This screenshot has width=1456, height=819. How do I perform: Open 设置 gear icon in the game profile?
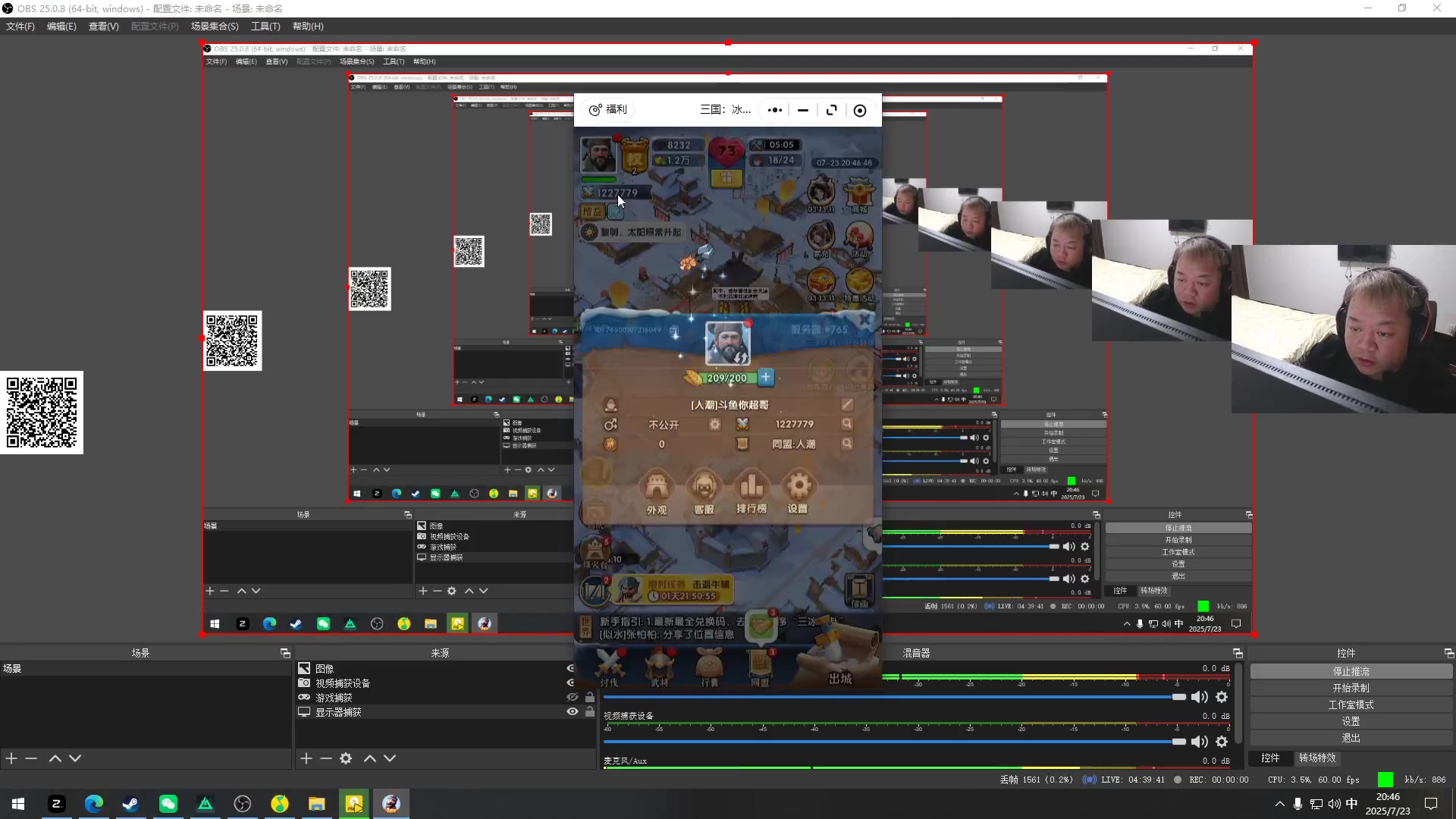[798, 492]
